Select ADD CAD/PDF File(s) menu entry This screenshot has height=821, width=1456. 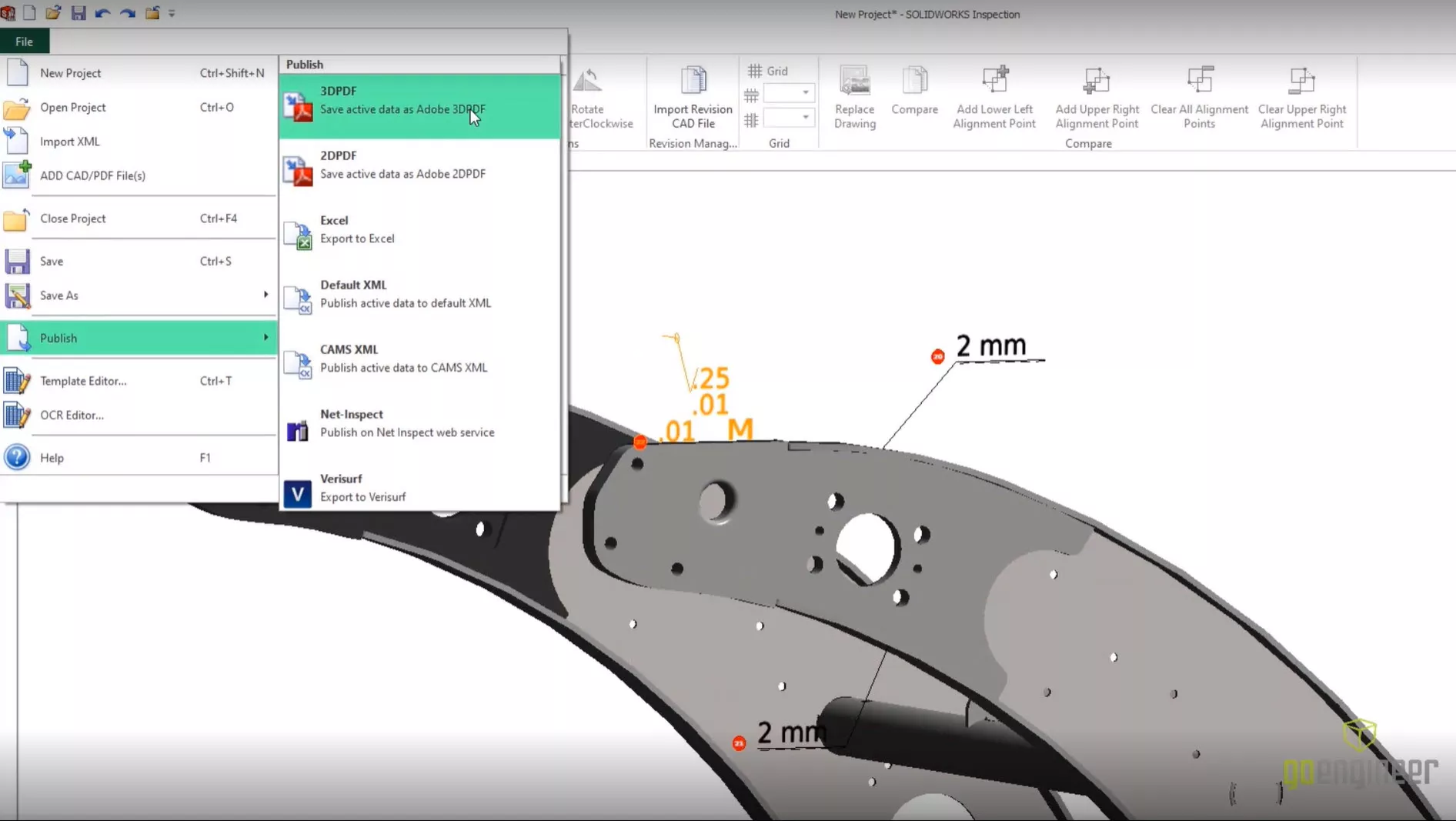139,175
